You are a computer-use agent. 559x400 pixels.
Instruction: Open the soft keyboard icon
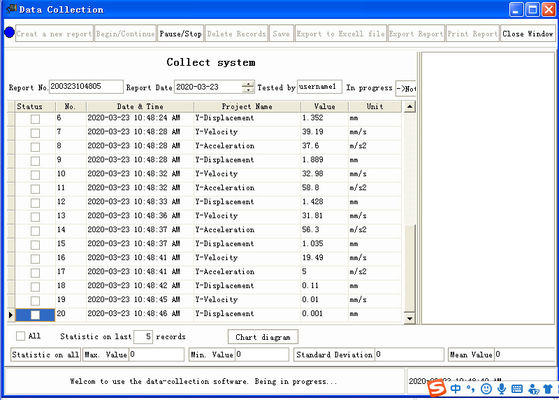517,389
